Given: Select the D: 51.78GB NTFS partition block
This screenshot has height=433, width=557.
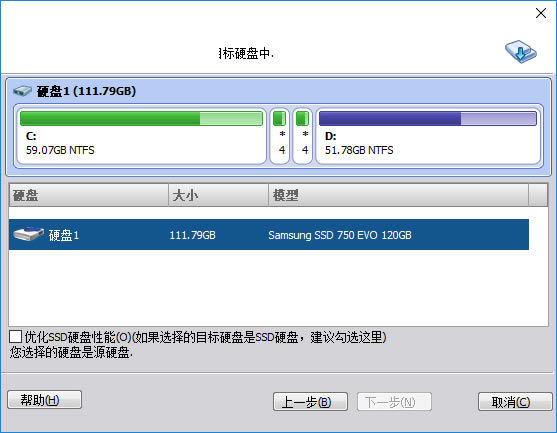Looking at the screenshot, I should [428, 136].
